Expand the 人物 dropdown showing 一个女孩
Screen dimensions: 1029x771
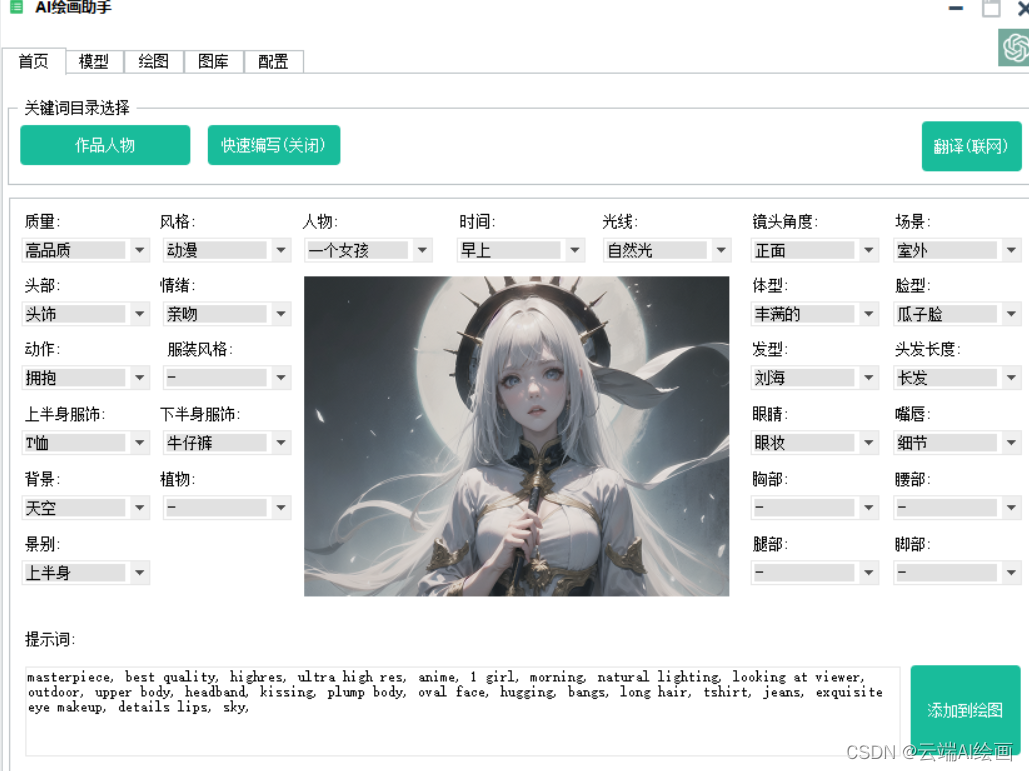click(368, 250)
